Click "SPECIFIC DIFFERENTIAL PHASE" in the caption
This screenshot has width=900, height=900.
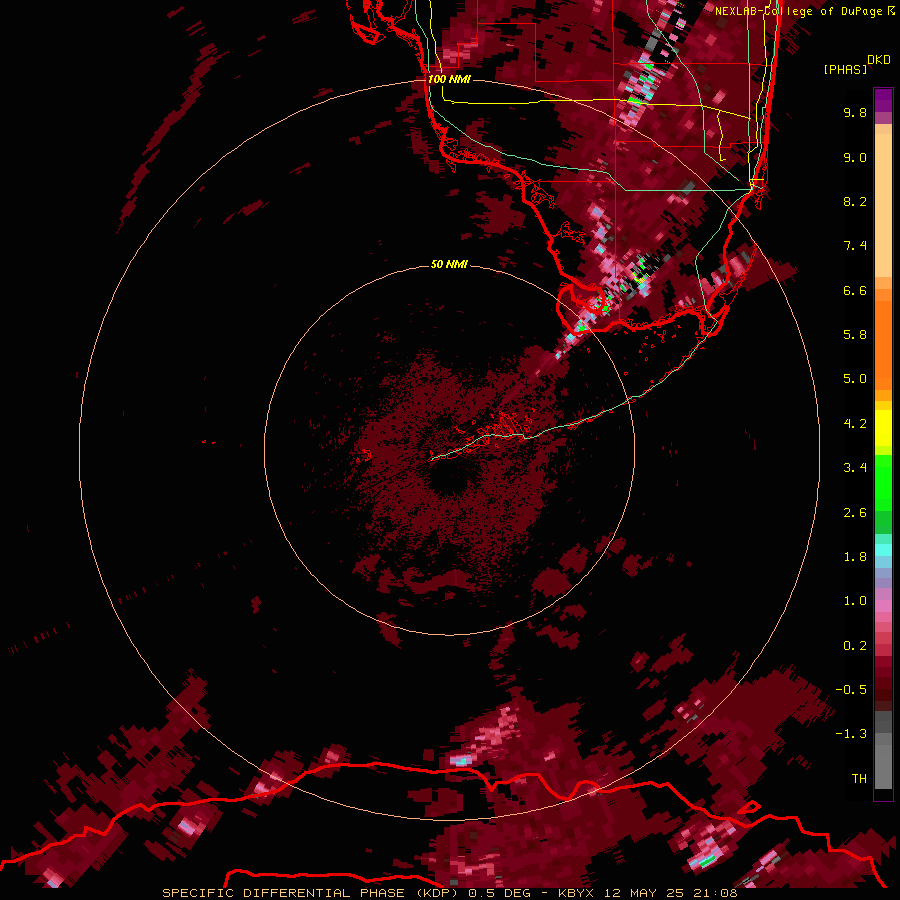pyautogui.click(x=285, y=893)
